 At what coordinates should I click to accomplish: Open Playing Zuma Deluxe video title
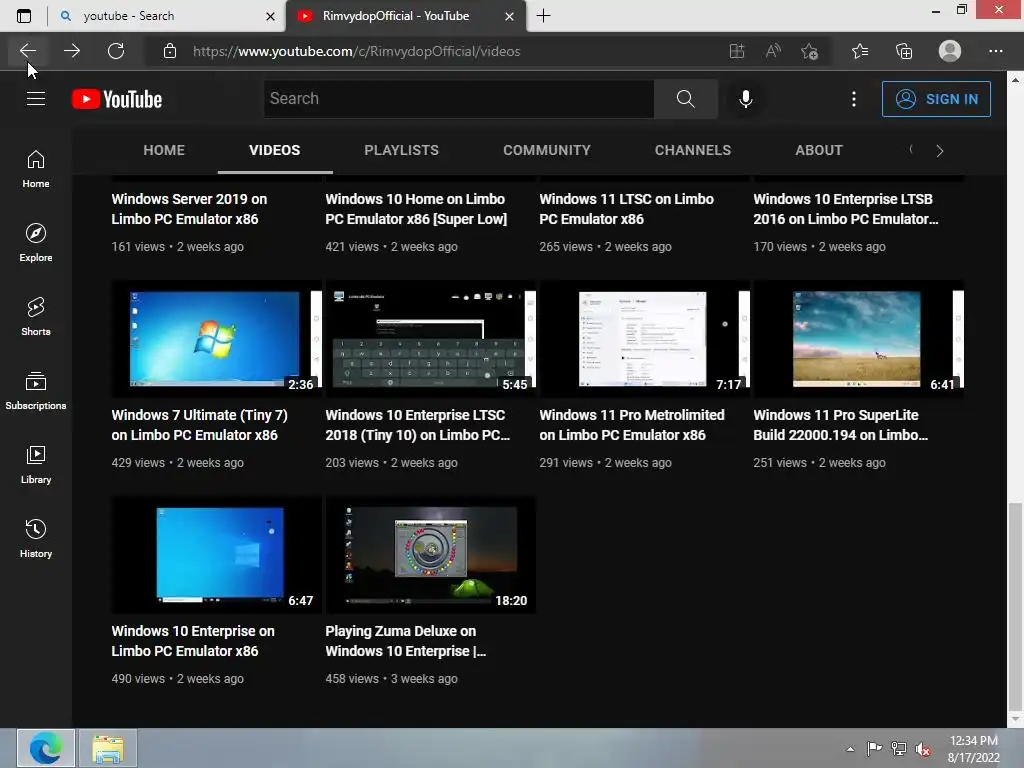tap(406, 641)
